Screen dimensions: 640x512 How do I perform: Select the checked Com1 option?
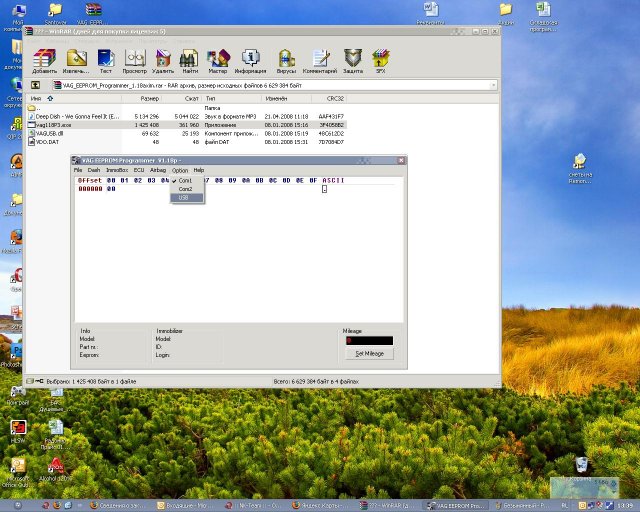(187, 180)
